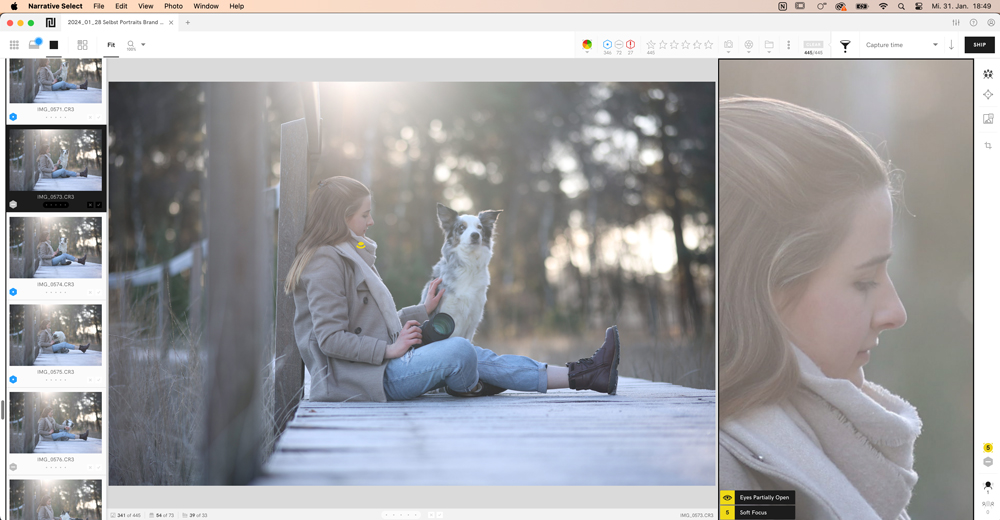This screenshot has width=1000, height=520.
Task: Open three-dot more options menu
Action: coord(788,45)
